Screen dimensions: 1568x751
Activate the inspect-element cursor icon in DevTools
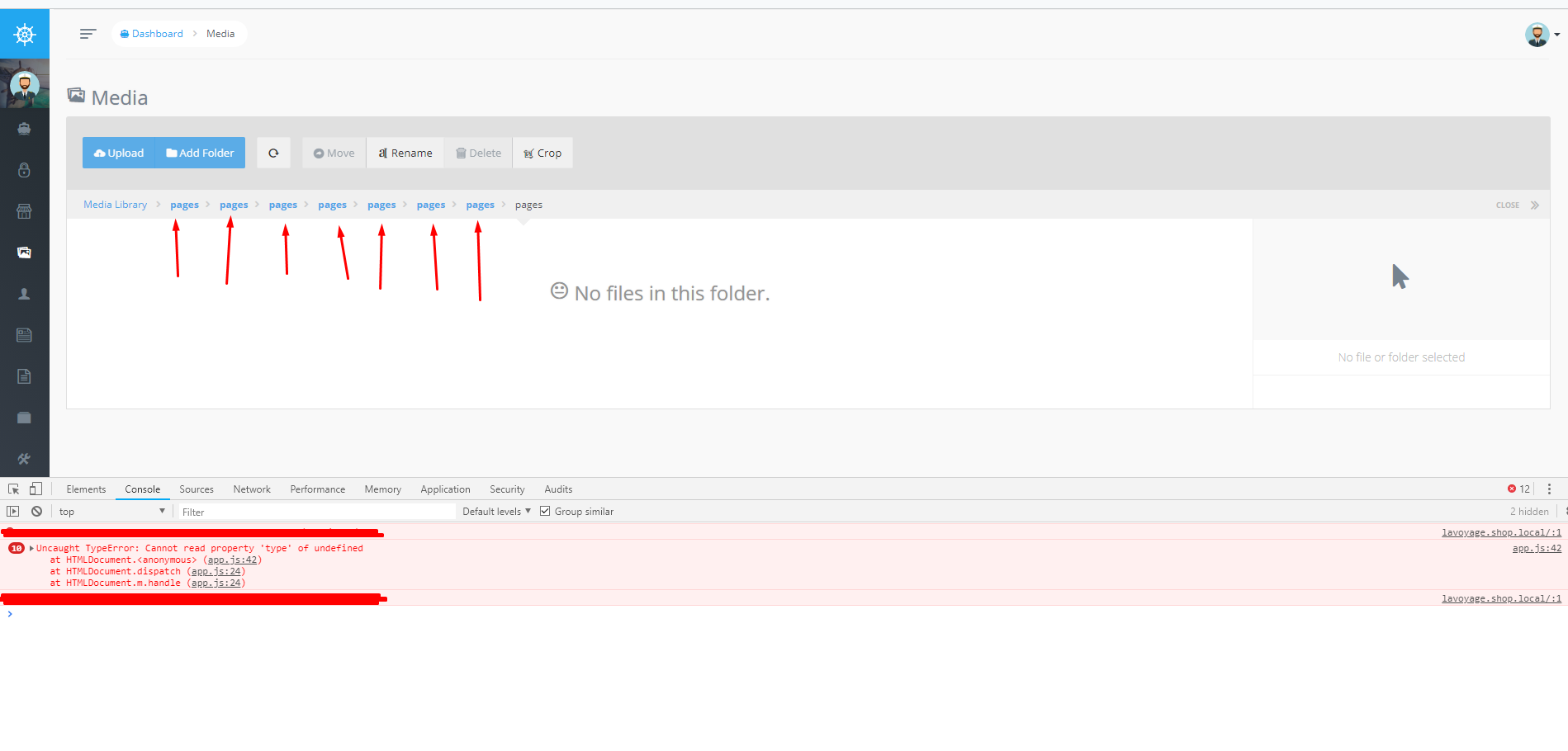click(x=13, y=489)
